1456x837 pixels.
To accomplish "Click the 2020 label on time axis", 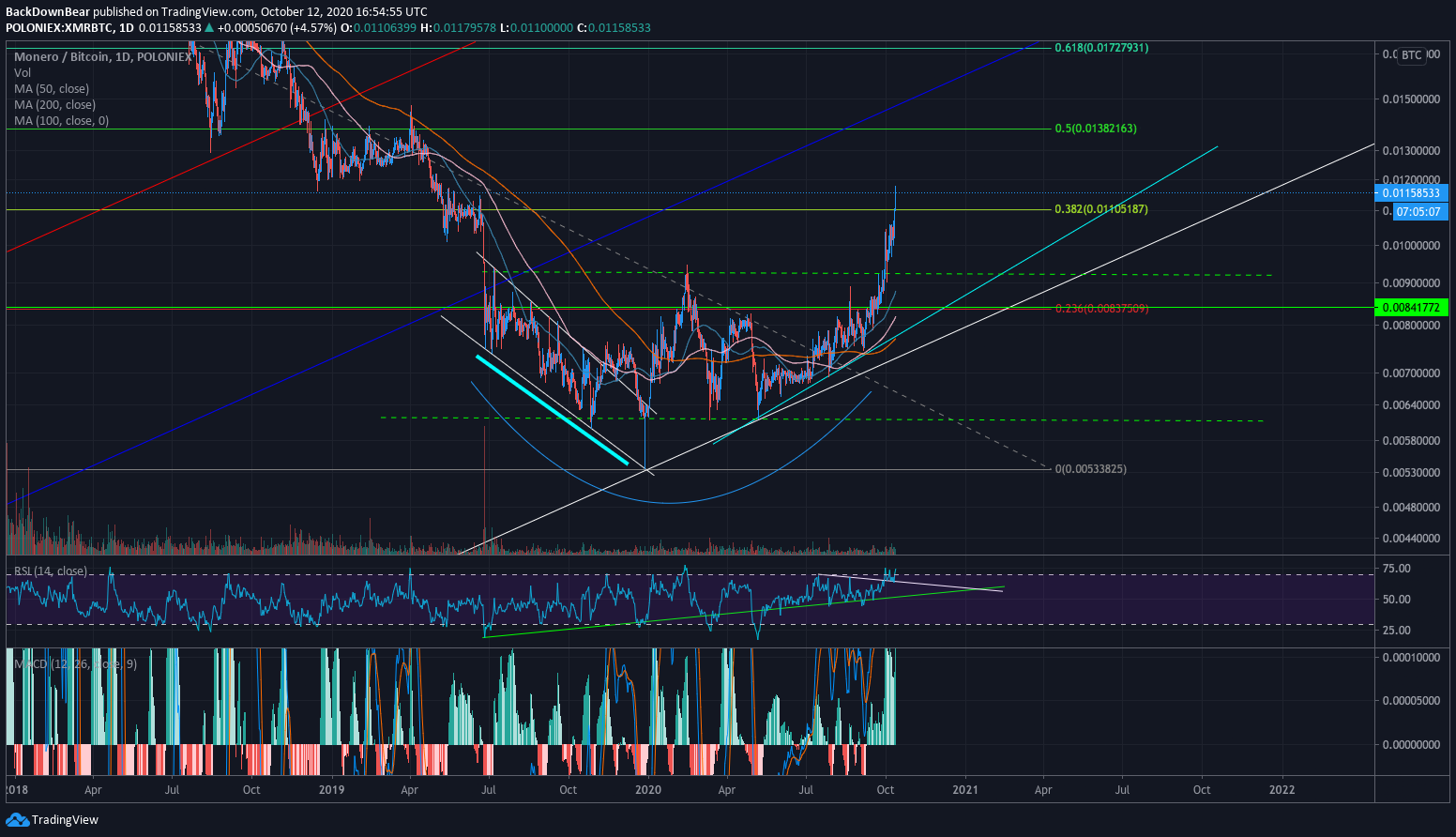I will pyautogui.click(x=648, y=790).
